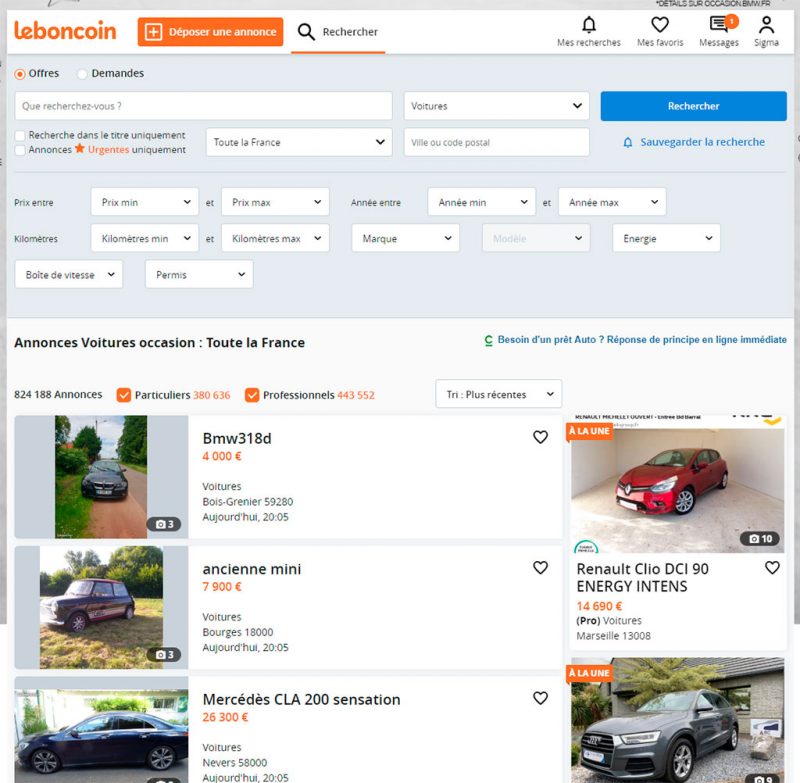Screen dimensions: 800x783
Task: Click the 824 188 Annonces count
Action: (58, 394)
